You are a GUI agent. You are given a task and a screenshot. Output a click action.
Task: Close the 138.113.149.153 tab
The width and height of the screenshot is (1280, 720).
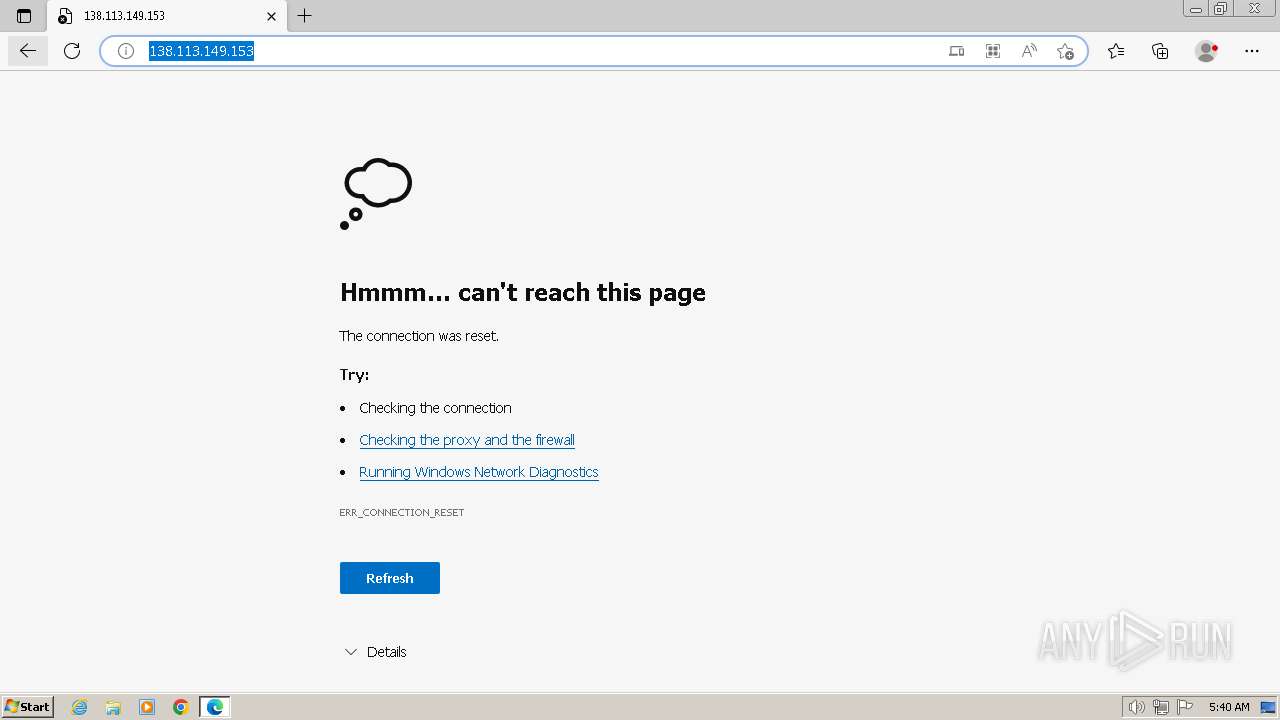click(271, 16)
